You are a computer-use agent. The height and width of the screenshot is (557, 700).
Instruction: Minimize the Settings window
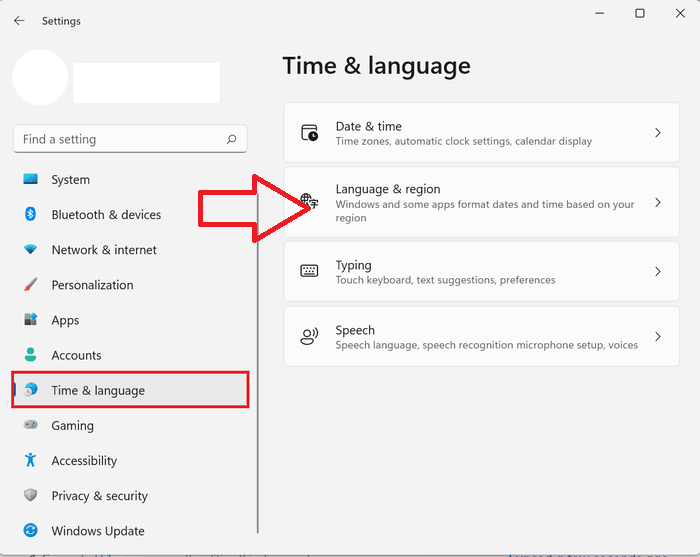[600, 13]
